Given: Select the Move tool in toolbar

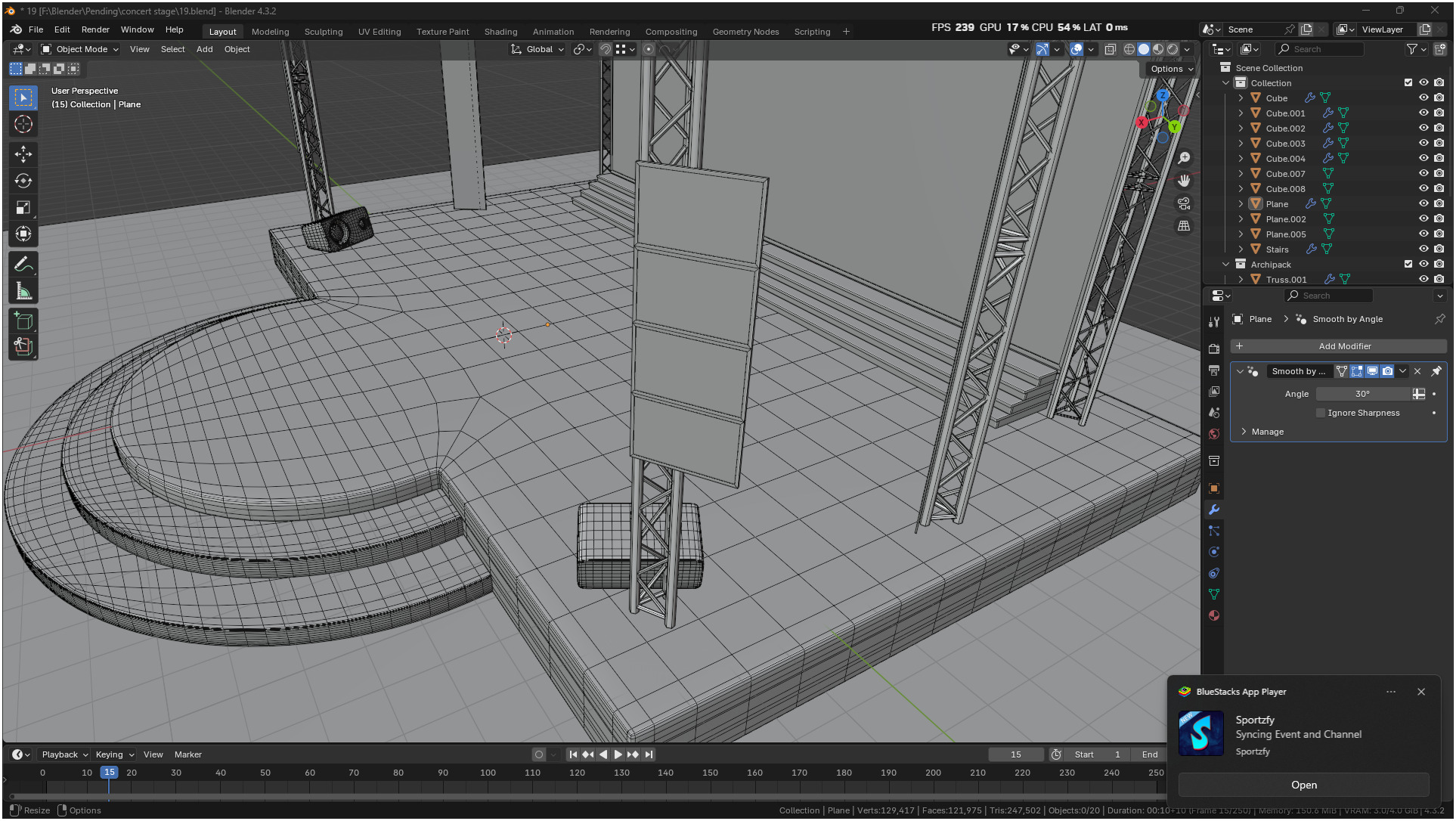Looking at the screenshot, I should tap(23, 154).
